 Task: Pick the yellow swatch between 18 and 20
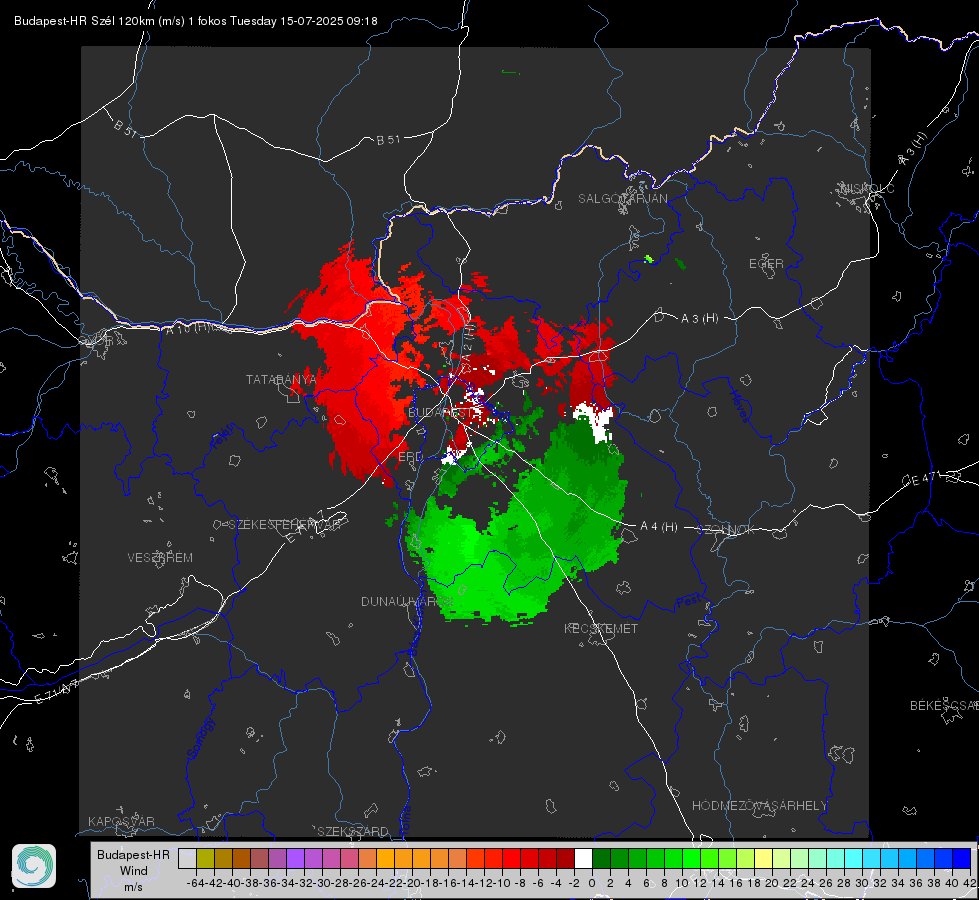click(x=764, y=858)
